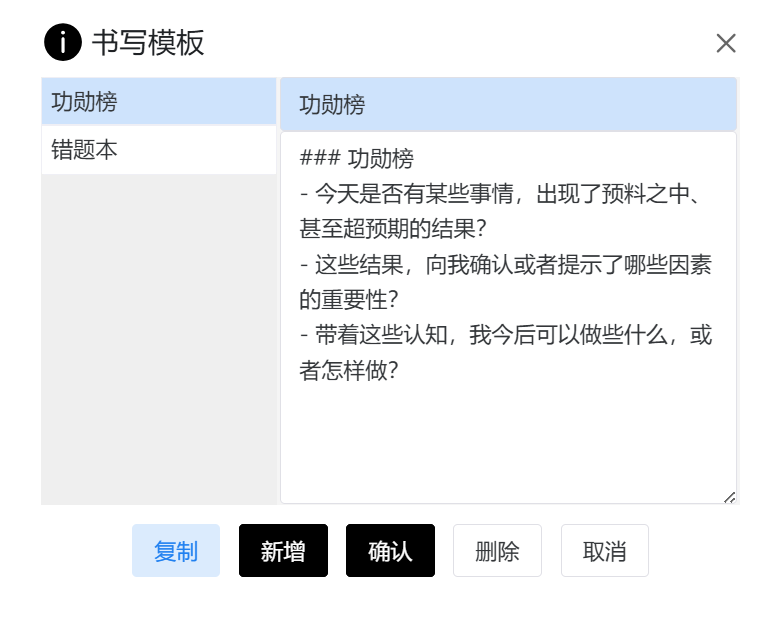Viewport: 775px width, 617px height.
Task: Place cursor on the '### 功勋榜' heading line
Action: pos(357,158)
